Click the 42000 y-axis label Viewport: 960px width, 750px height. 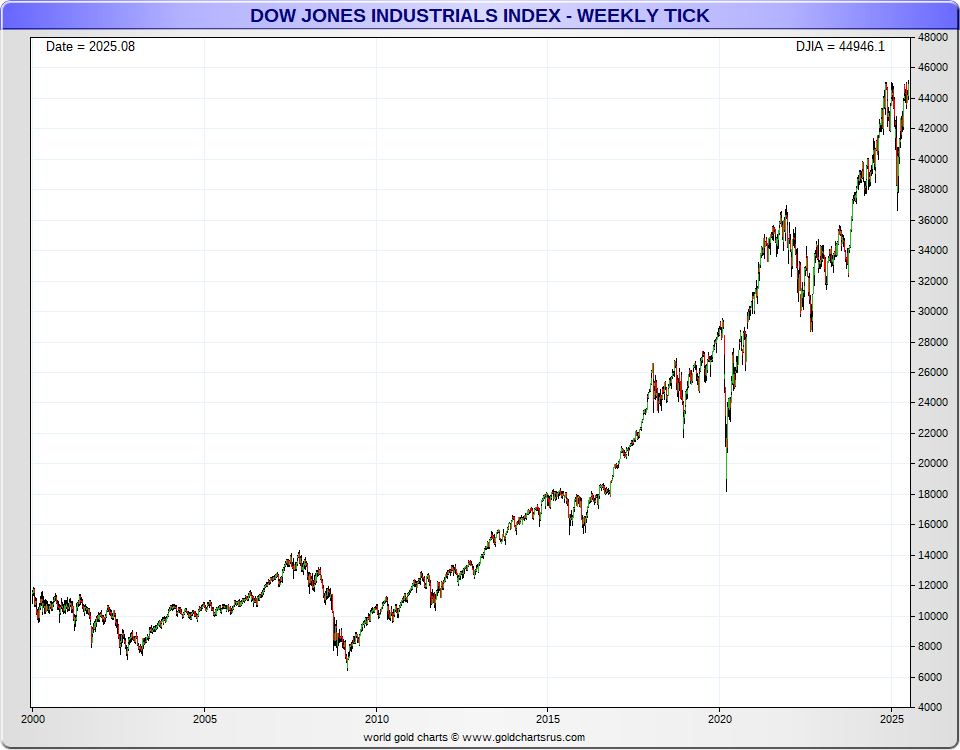[933, 129]
